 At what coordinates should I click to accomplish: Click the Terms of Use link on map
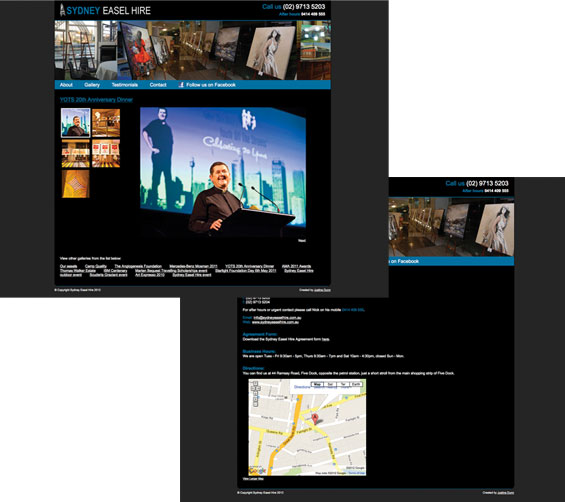coord(357,473)
